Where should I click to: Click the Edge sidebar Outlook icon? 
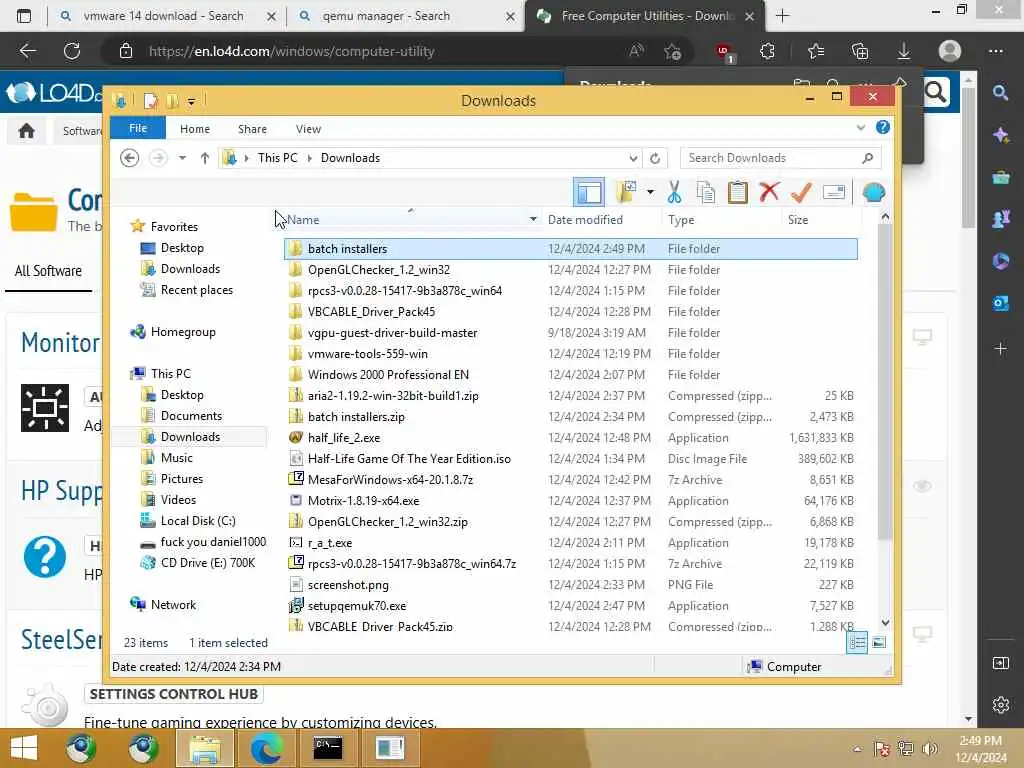pos(1000,303)
